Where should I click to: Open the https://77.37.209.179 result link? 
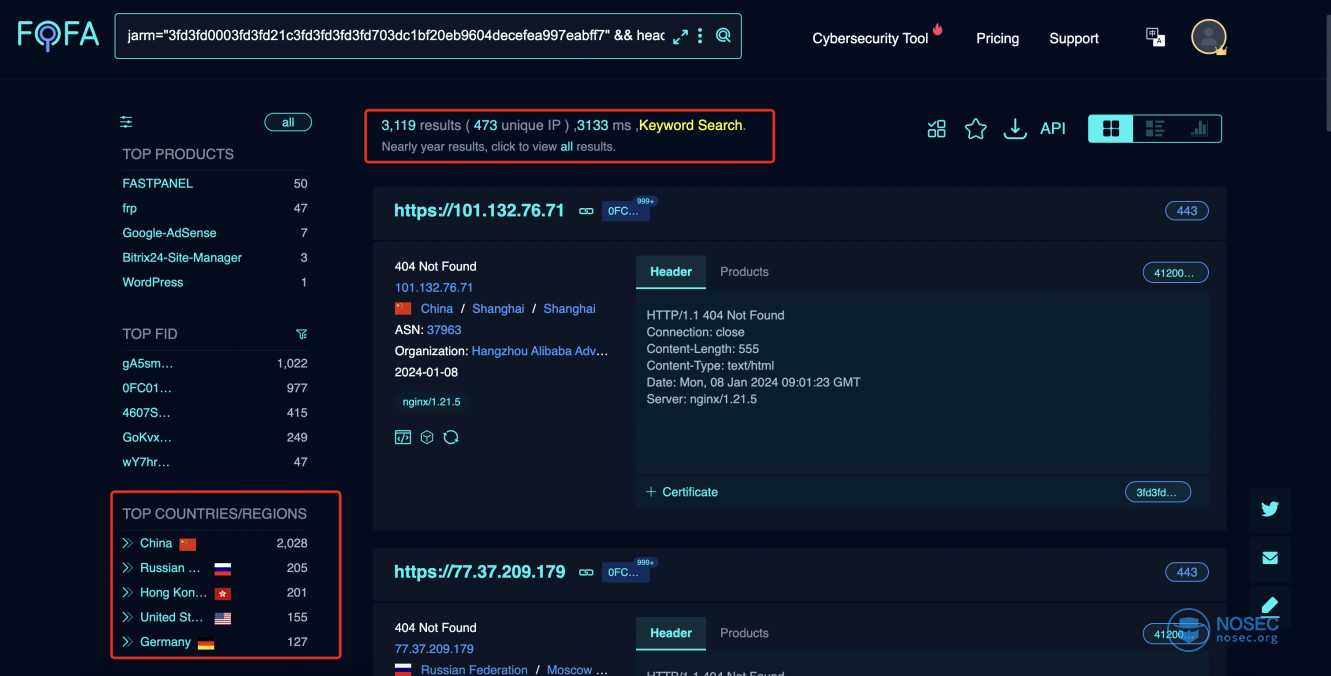[480, 572]
